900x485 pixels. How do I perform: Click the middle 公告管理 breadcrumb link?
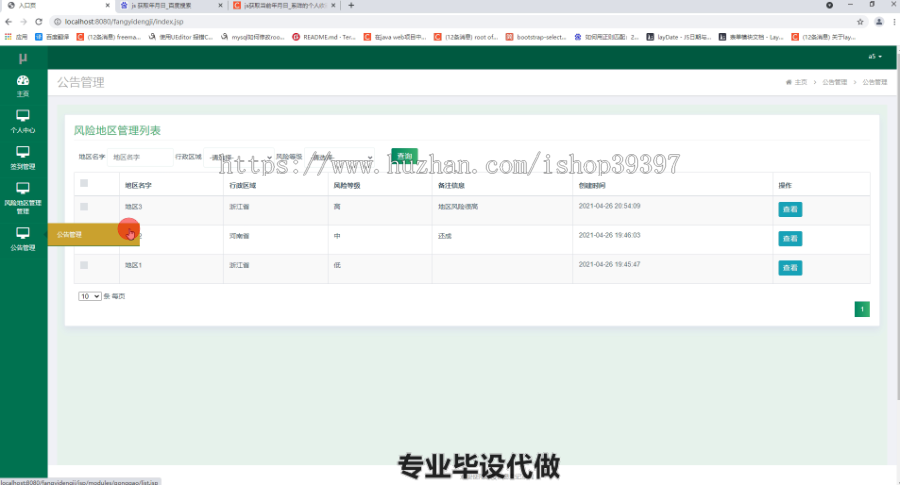coord(835,82)
